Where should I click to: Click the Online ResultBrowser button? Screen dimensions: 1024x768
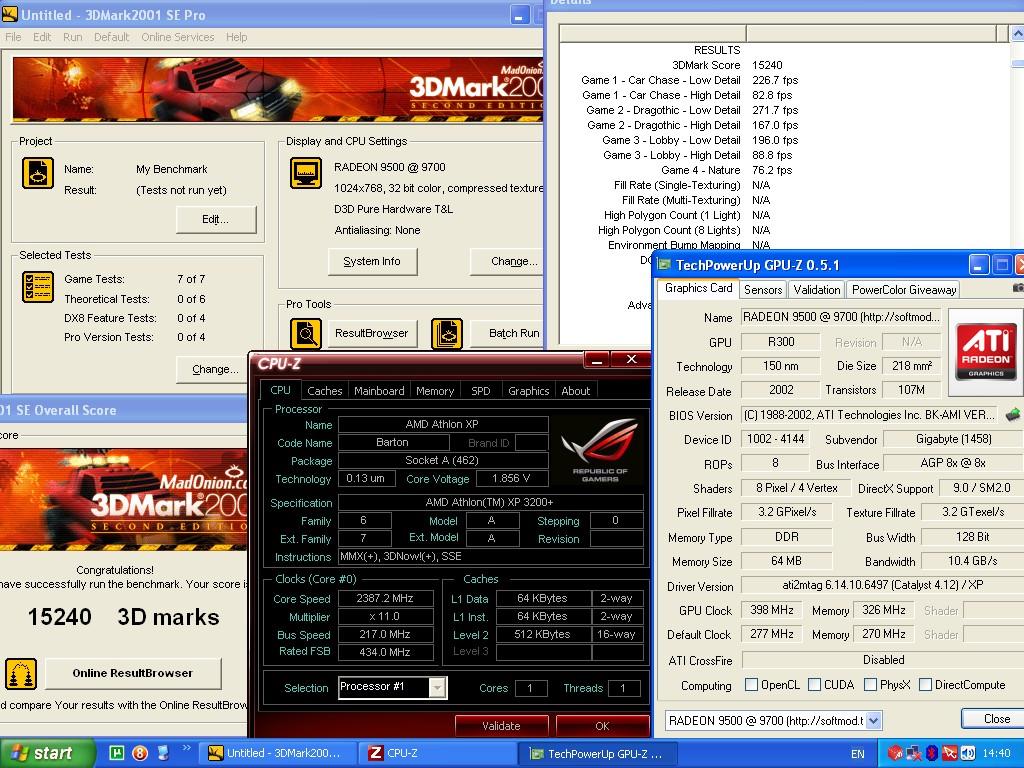click(x=133, y=673)
